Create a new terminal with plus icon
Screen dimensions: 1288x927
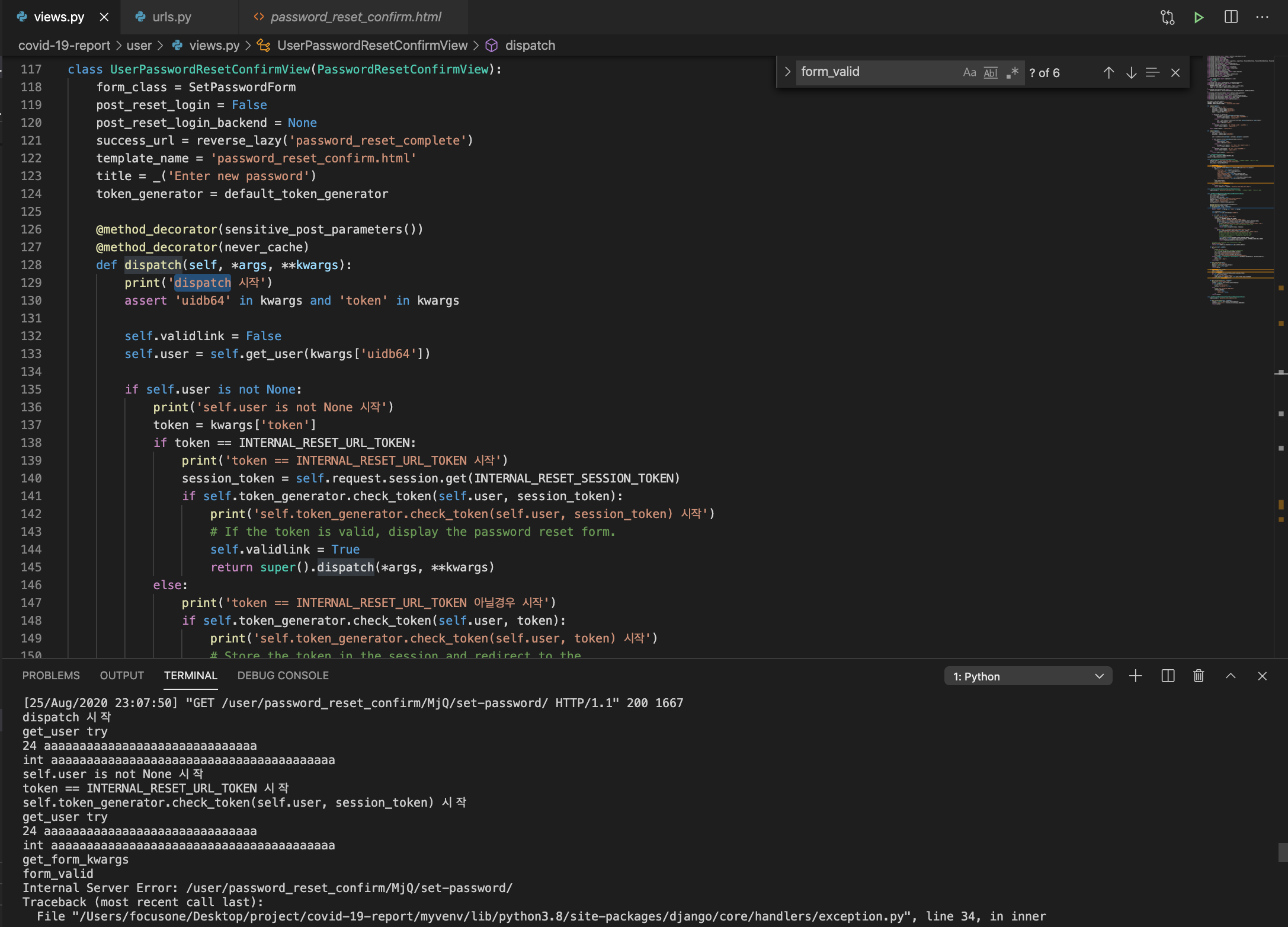click(x=1135, y=676)
